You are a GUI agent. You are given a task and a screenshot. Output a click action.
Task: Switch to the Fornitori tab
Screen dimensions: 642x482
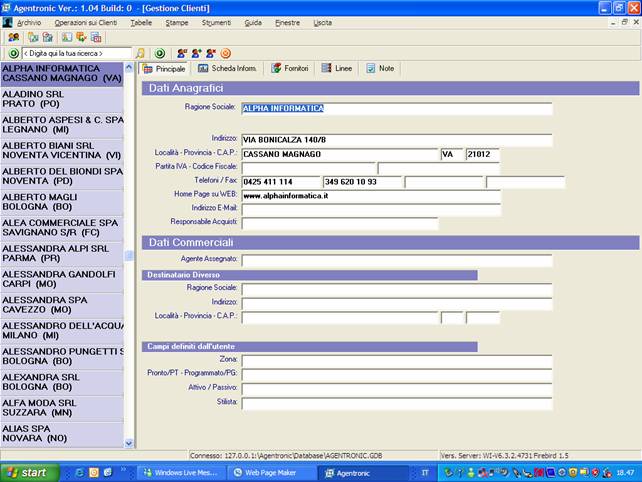(290, 69)
